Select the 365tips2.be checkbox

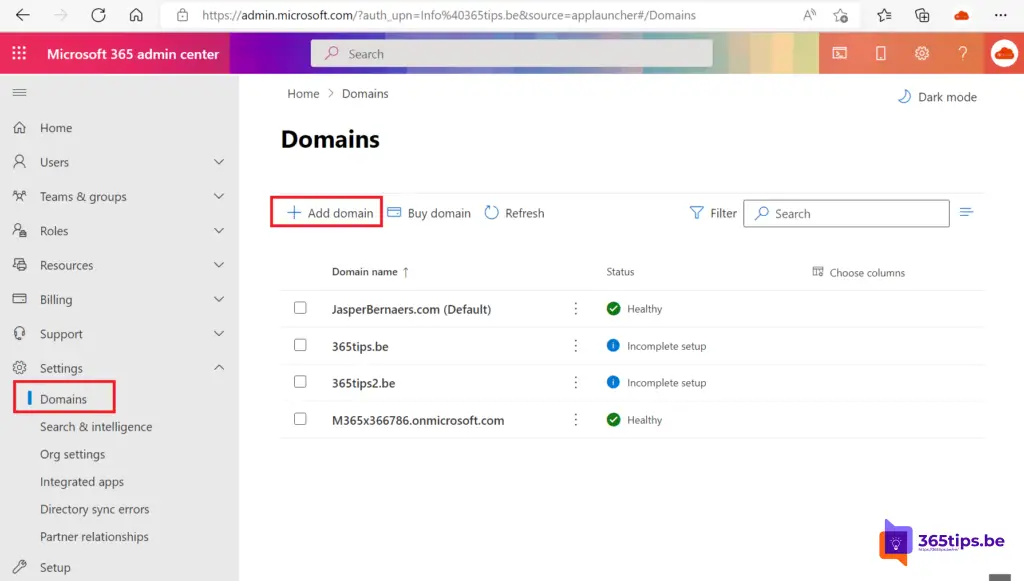(x=300, y=381)
